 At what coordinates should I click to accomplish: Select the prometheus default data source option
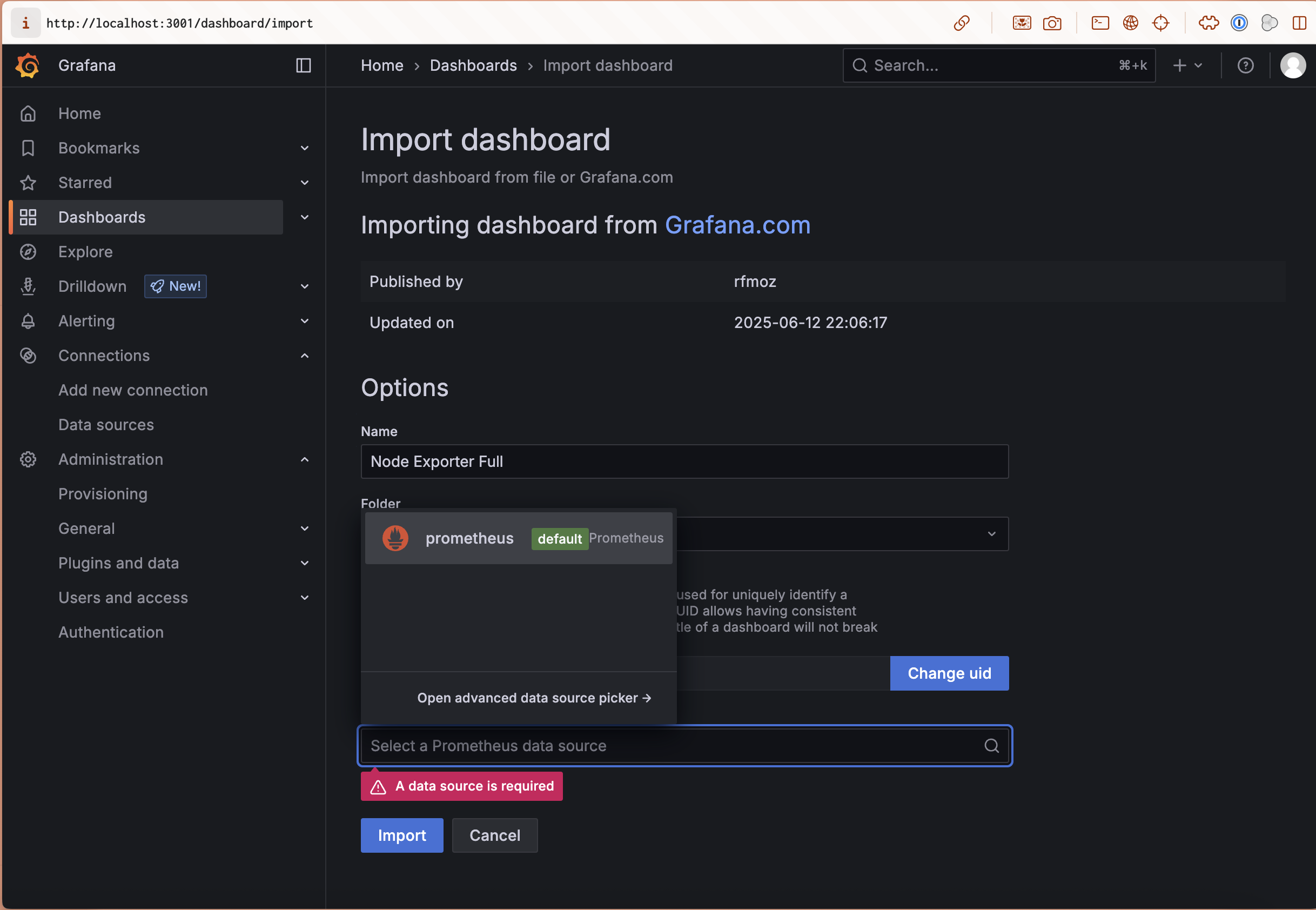pos(519,538)
